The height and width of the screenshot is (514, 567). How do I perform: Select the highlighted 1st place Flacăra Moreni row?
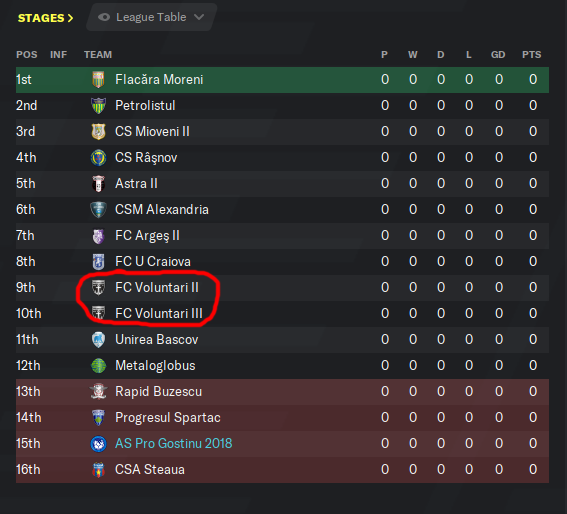tap(282, 80)
